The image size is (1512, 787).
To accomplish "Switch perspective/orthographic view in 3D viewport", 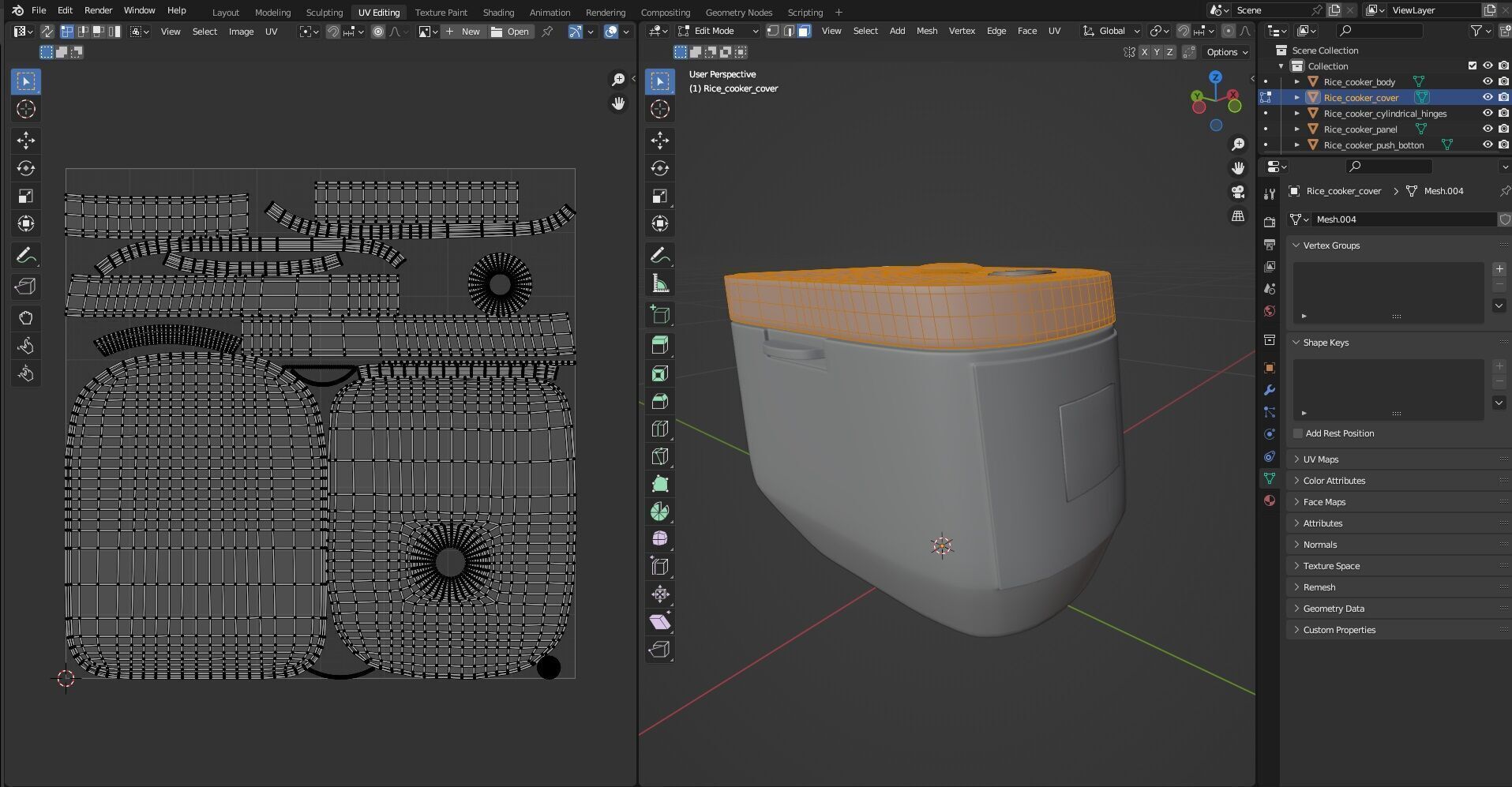I will pyautogui.click(x=1238, y=215).
